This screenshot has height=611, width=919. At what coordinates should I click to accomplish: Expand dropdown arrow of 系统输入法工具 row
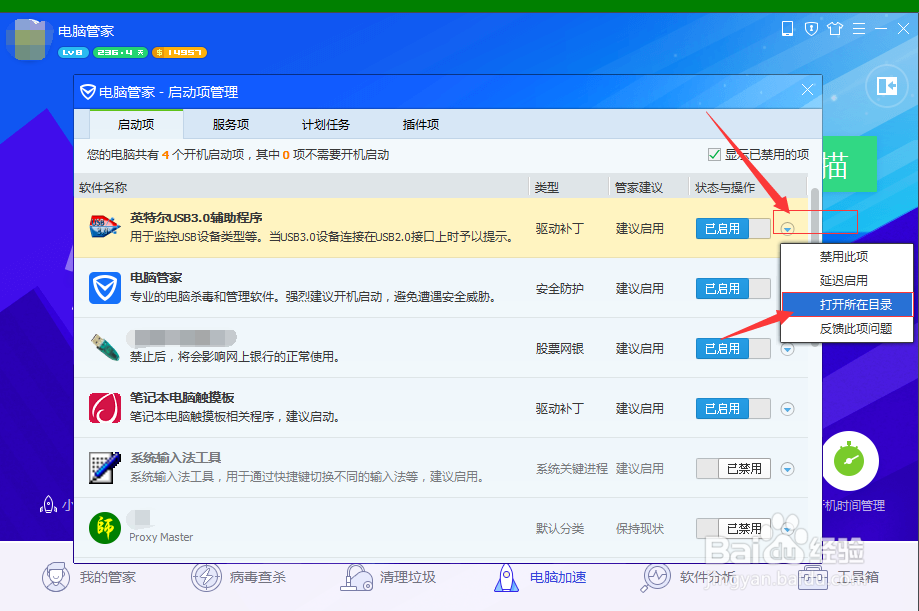click(x=787, y=469)
